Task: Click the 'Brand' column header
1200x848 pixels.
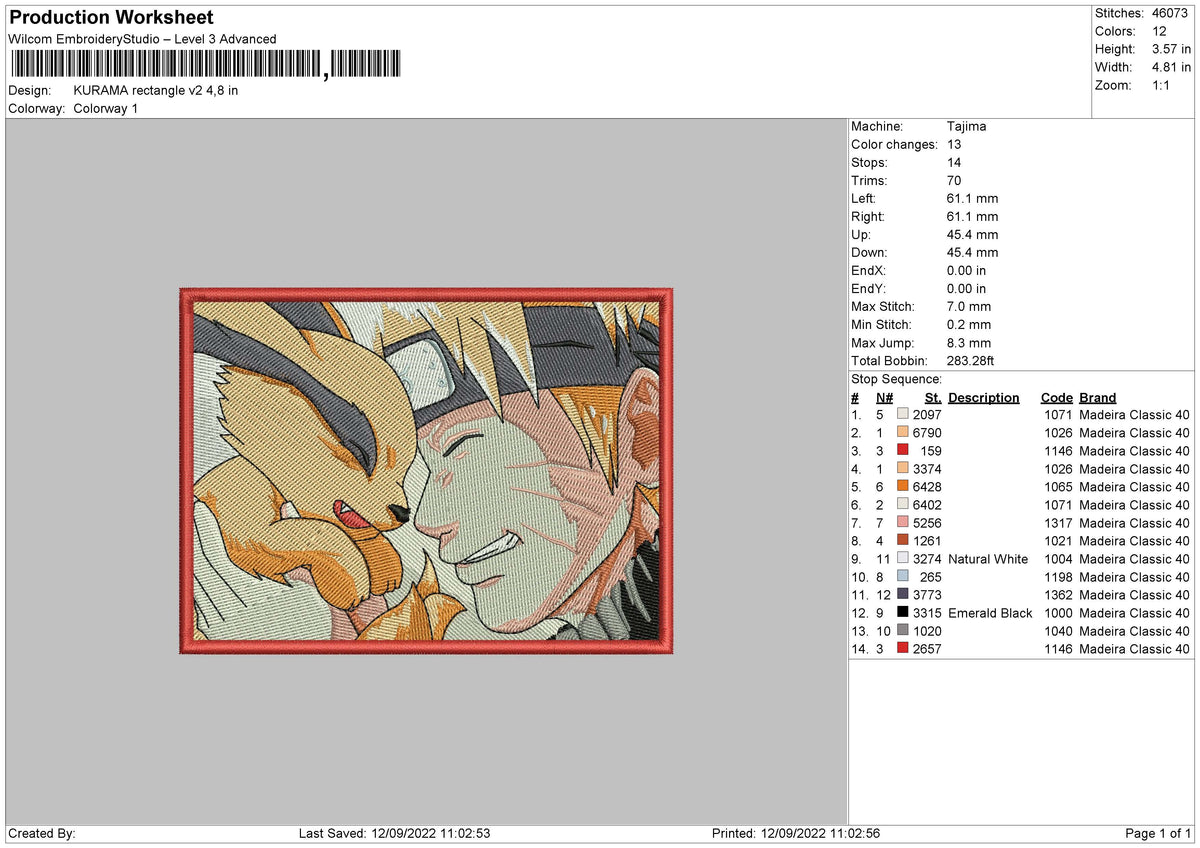Action: 1098,398
